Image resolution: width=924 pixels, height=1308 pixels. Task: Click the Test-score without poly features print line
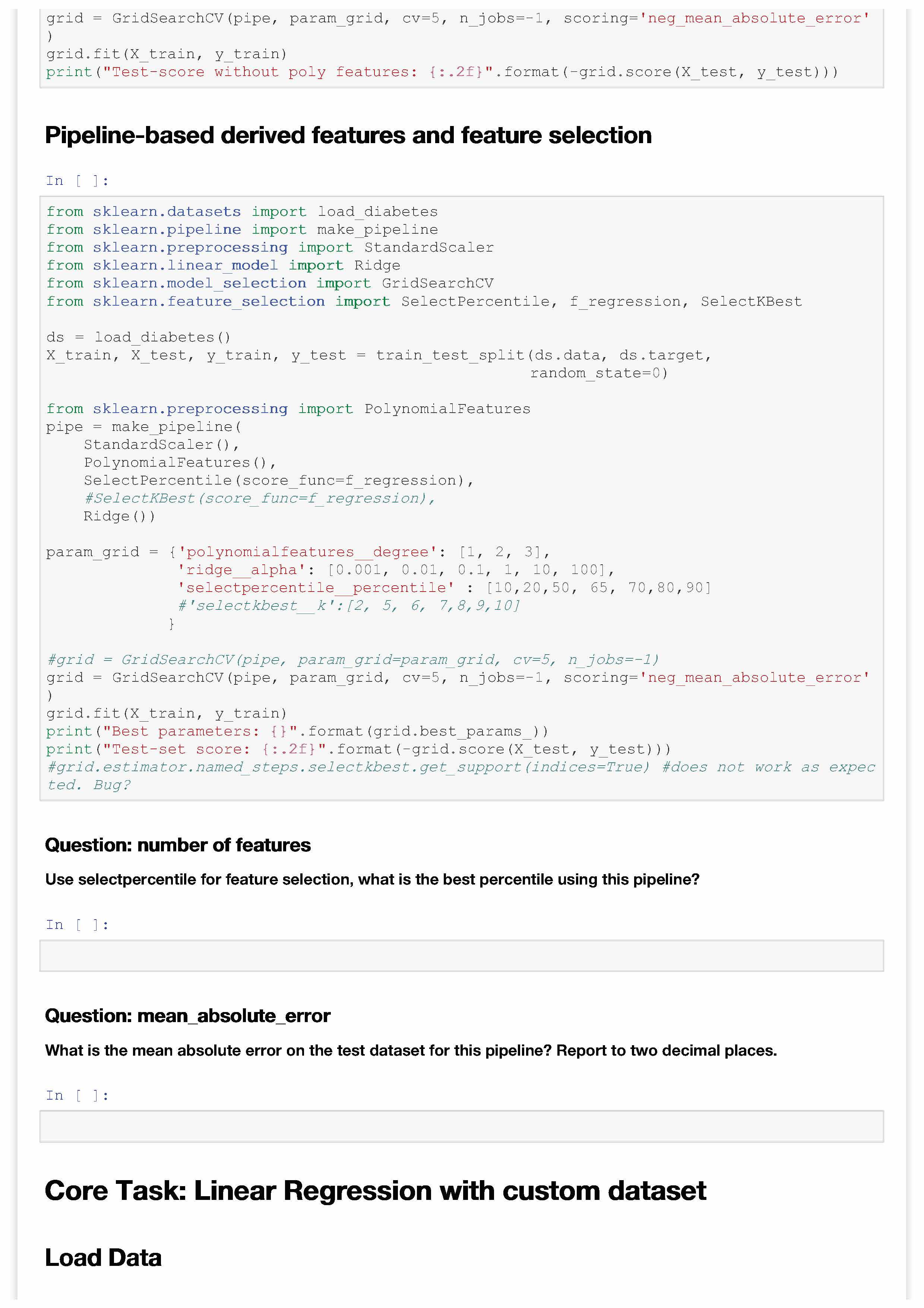(x=442, y=72)
